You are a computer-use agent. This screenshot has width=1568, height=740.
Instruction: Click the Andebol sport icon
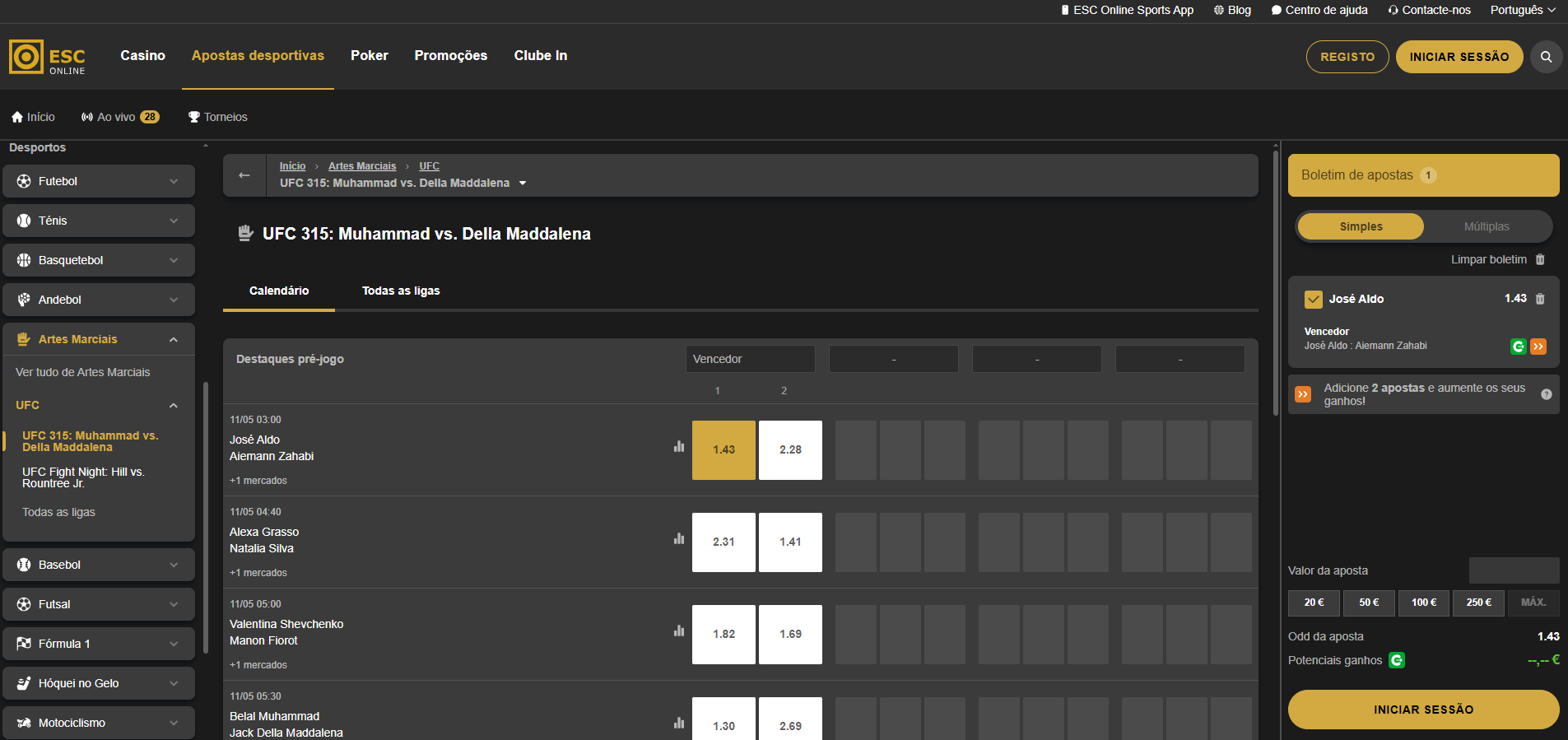24,300
